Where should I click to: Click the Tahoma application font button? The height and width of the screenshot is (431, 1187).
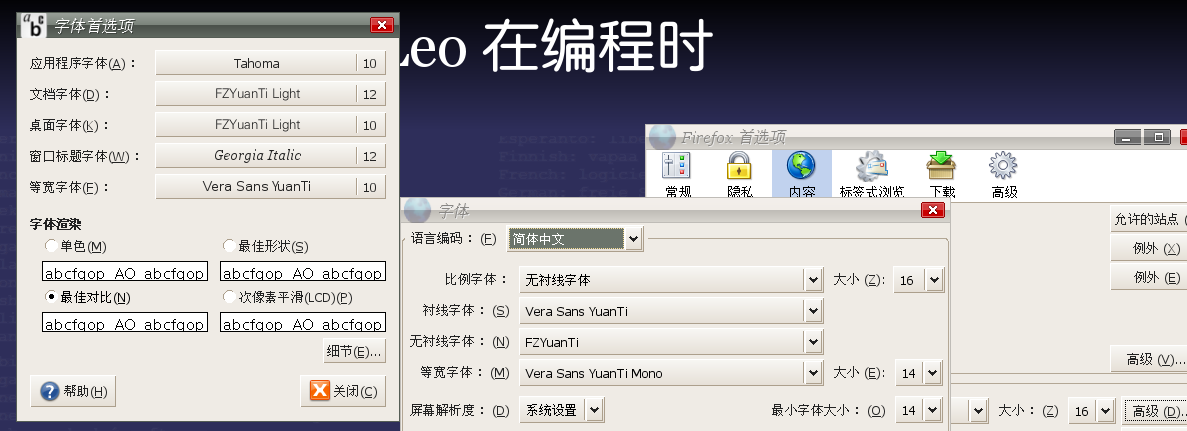[x=257, y=63]
